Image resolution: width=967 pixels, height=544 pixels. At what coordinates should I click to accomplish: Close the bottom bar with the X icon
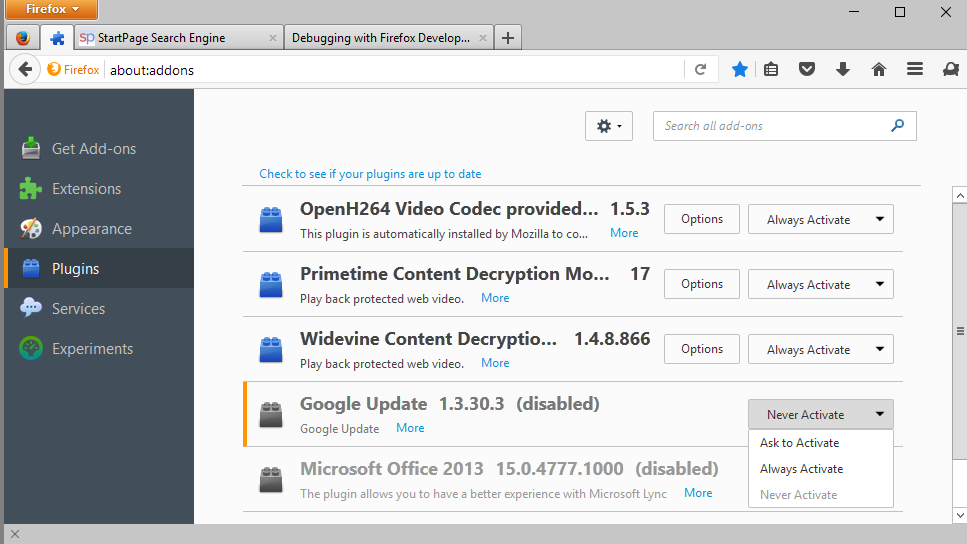(x=15, y=534)
